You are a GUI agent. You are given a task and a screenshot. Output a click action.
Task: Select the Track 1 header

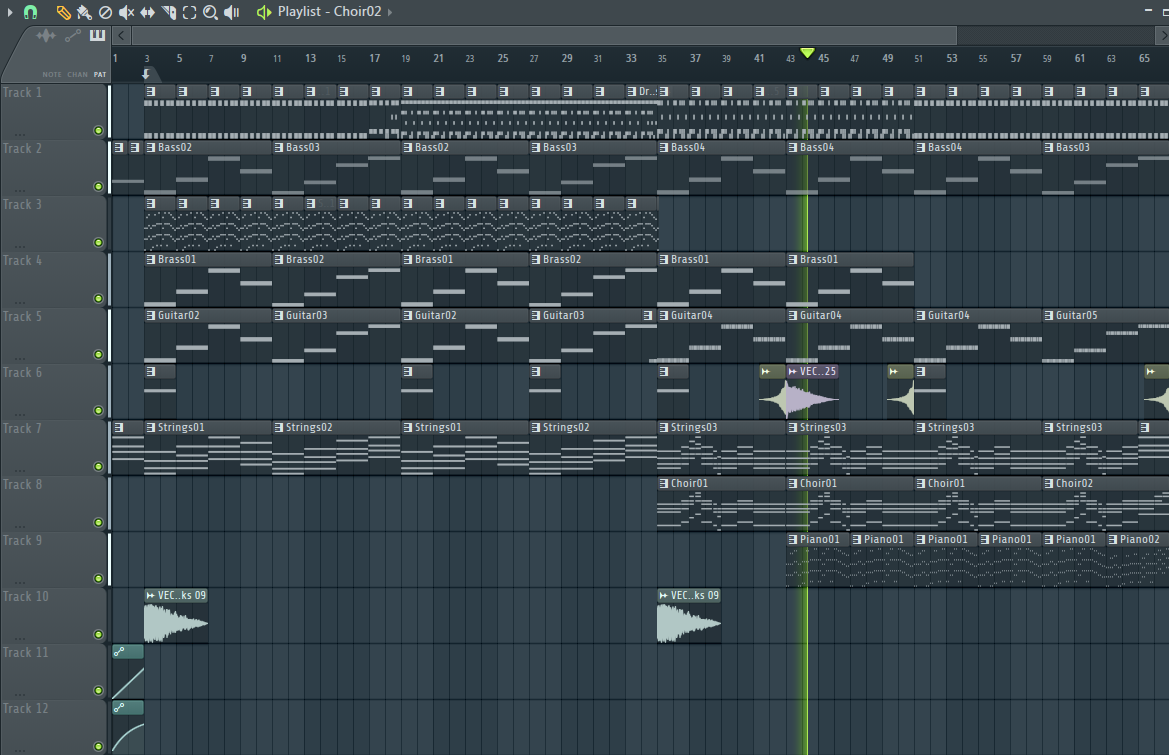pyautogui.click(x=54, y=111)
